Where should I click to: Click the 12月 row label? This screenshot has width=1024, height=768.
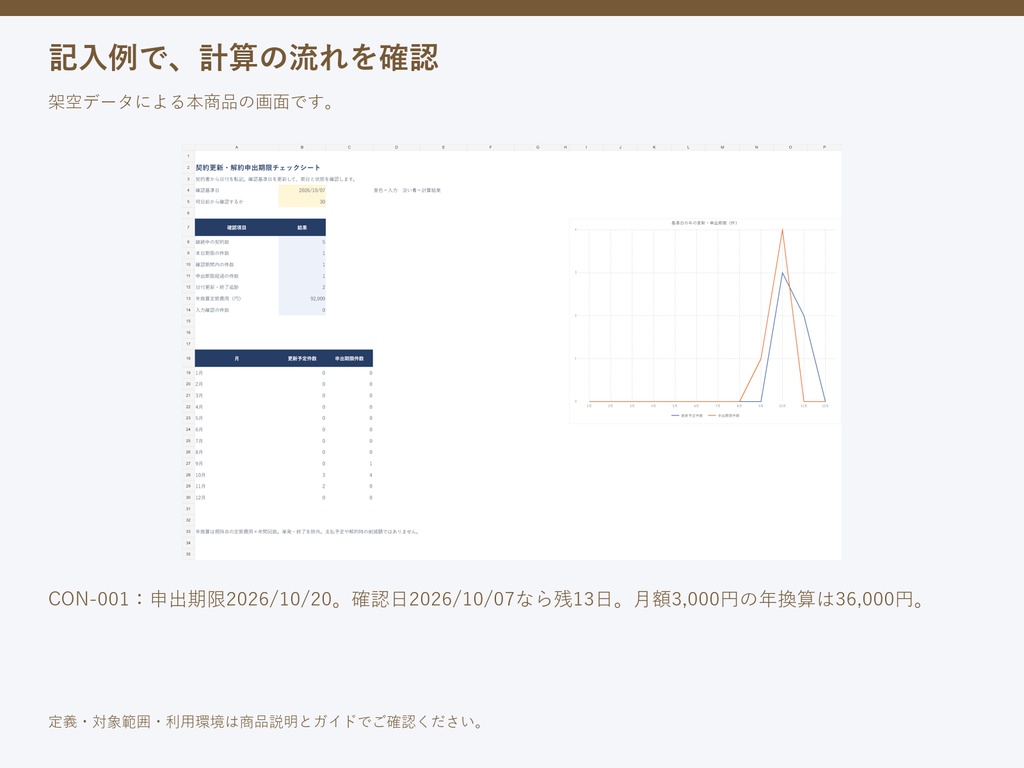200,498
